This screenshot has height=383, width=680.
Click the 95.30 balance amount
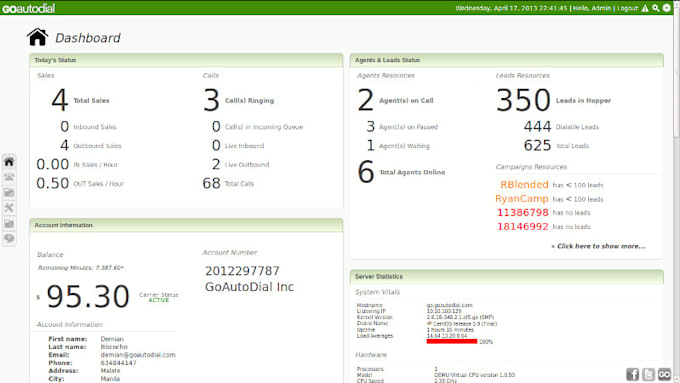pyautogui.click(x=88, y=297)
